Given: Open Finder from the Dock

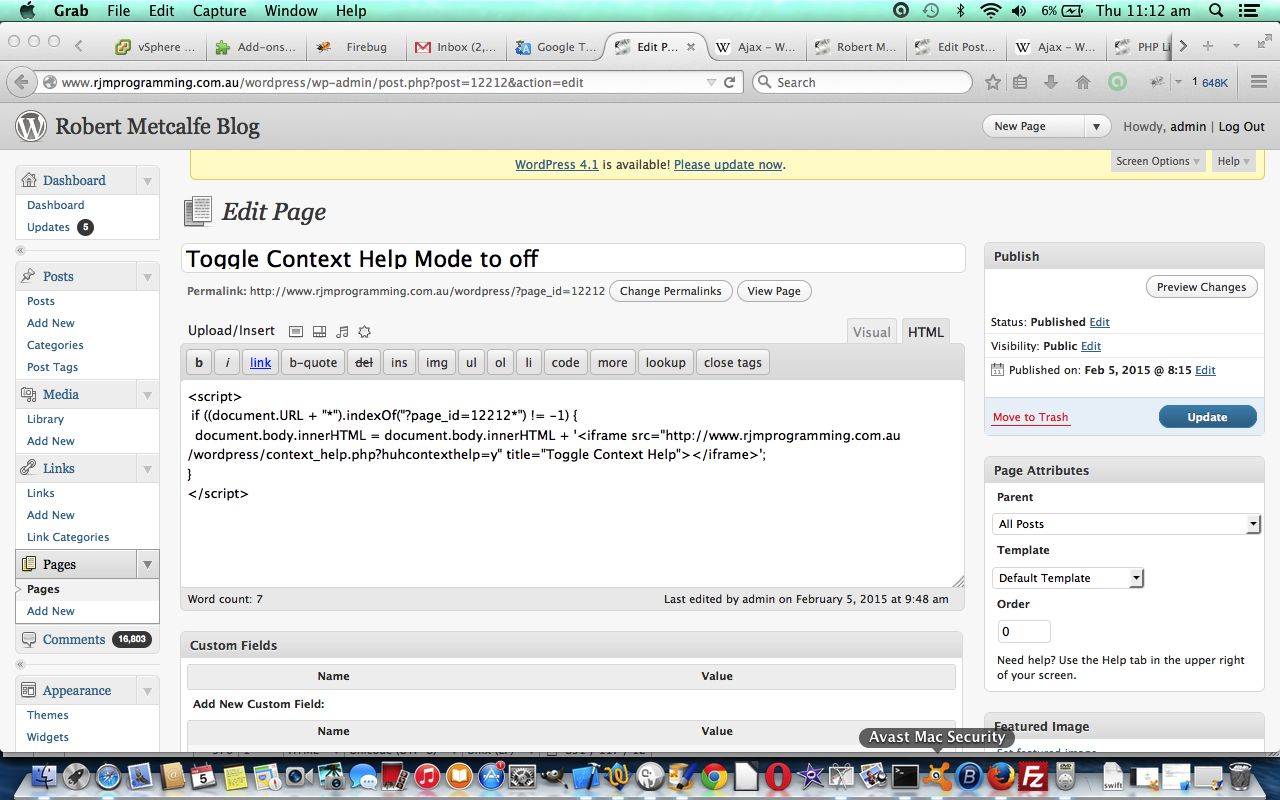Looking at the screenshot, I should tap(43, 776).
